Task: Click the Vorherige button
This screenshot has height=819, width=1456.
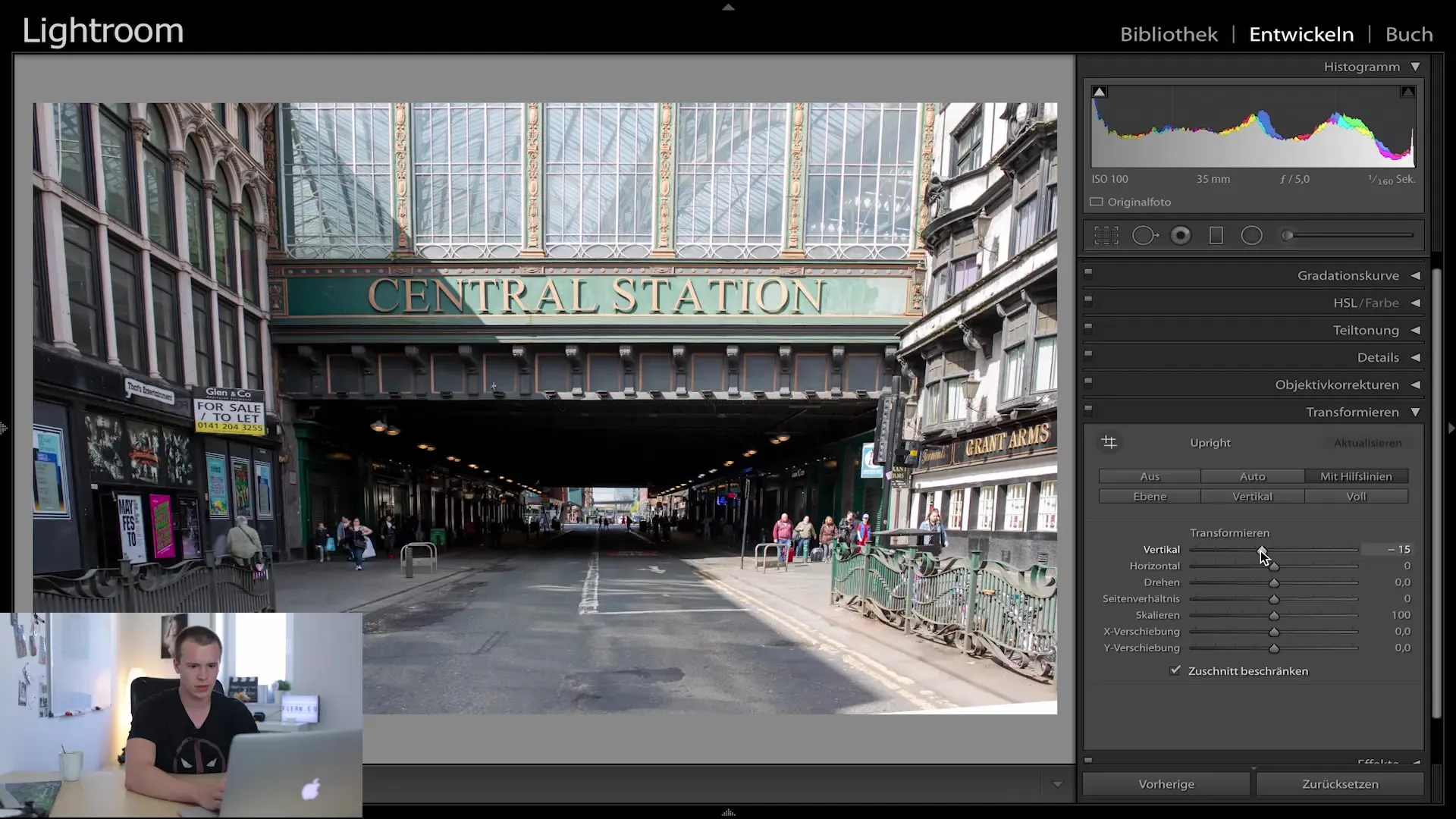Action: pyautogui.click(x=1166, y=784)
